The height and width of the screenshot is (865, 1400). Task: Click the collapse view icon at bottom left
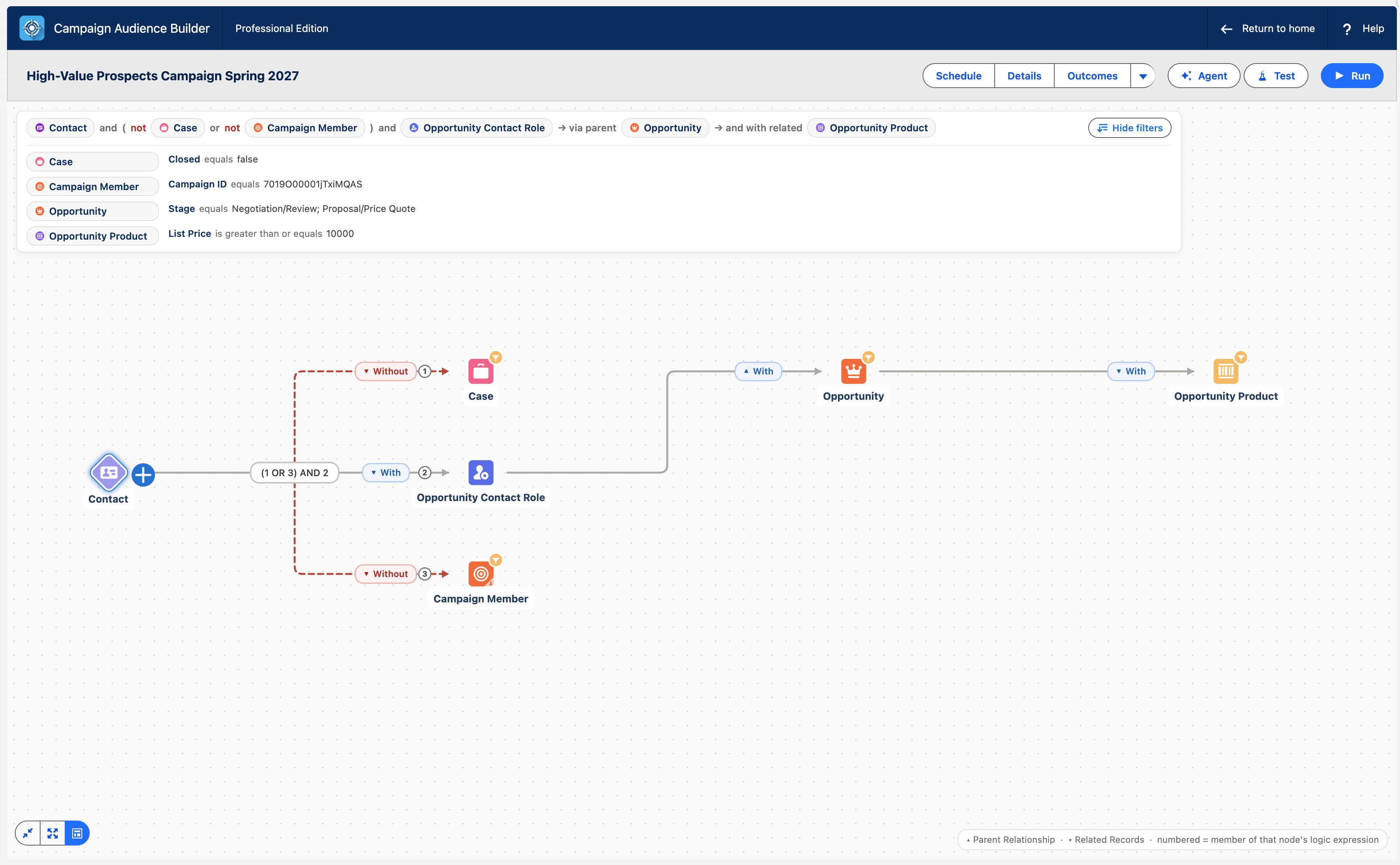(x=27, y=833)
